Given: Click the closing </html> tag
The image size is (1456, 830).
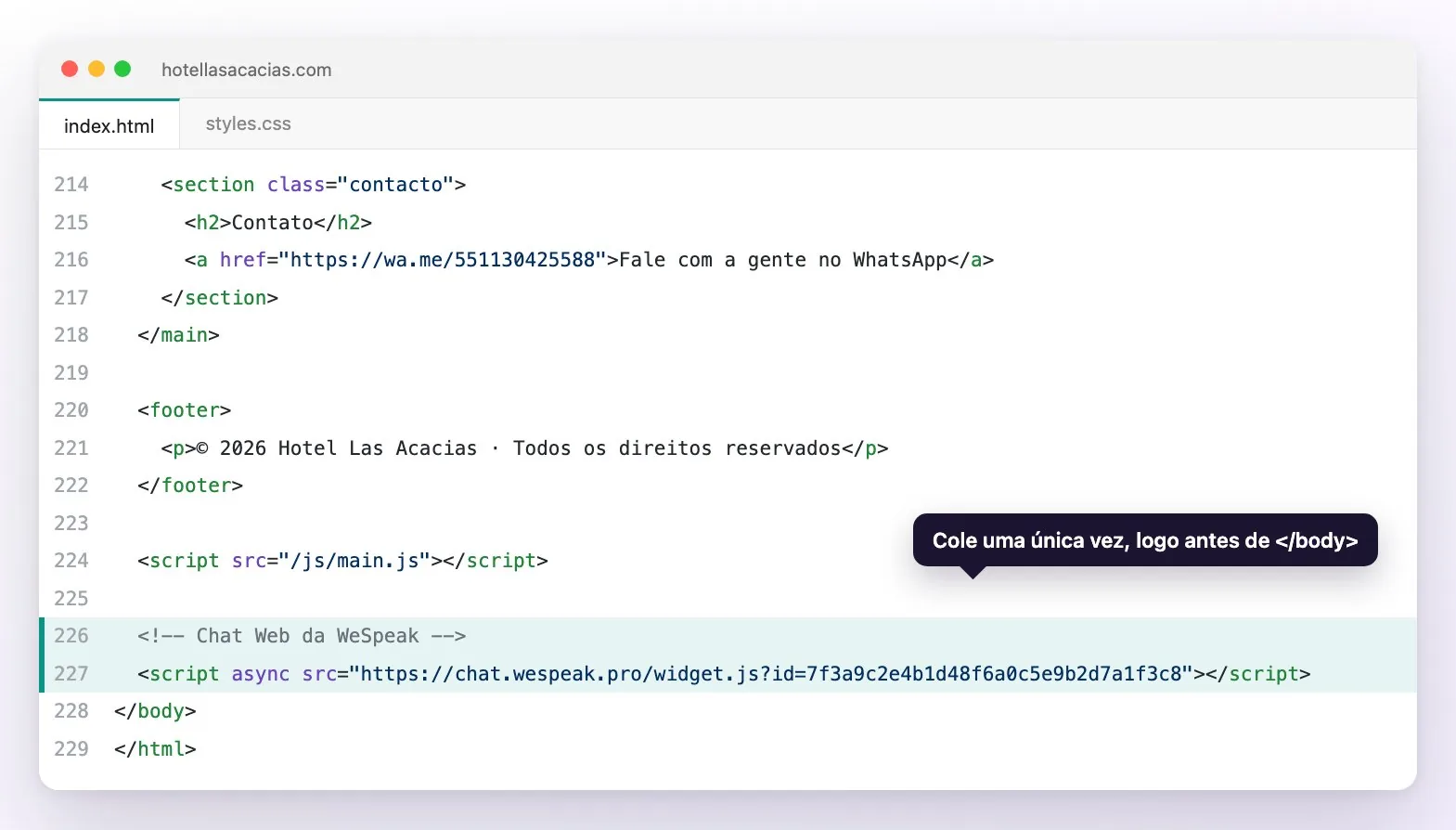Looking at the screenshot, I should 155,749.
